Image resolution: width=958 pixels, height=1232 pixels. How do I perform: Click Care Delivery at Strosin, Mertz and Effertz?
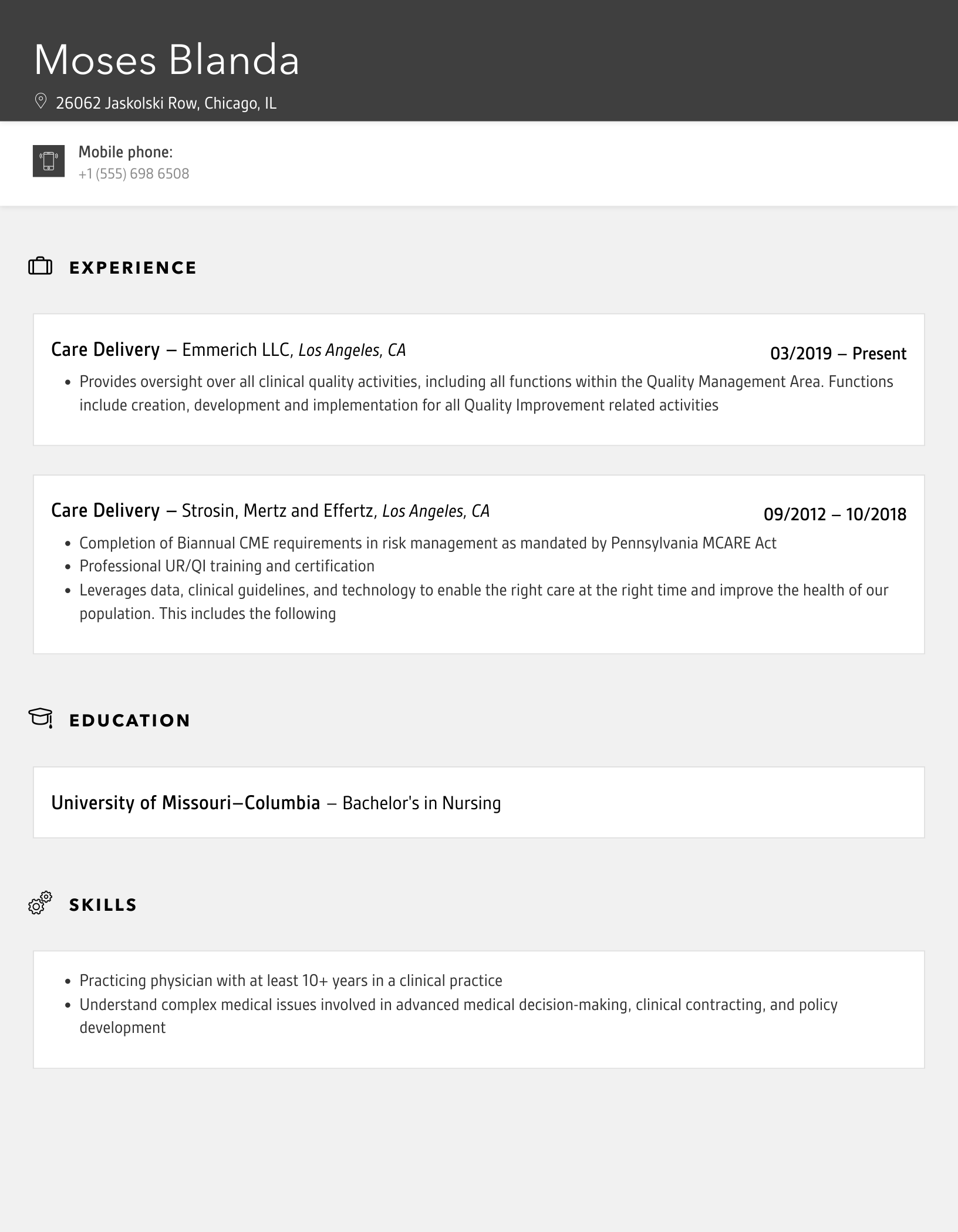[106, 511]
